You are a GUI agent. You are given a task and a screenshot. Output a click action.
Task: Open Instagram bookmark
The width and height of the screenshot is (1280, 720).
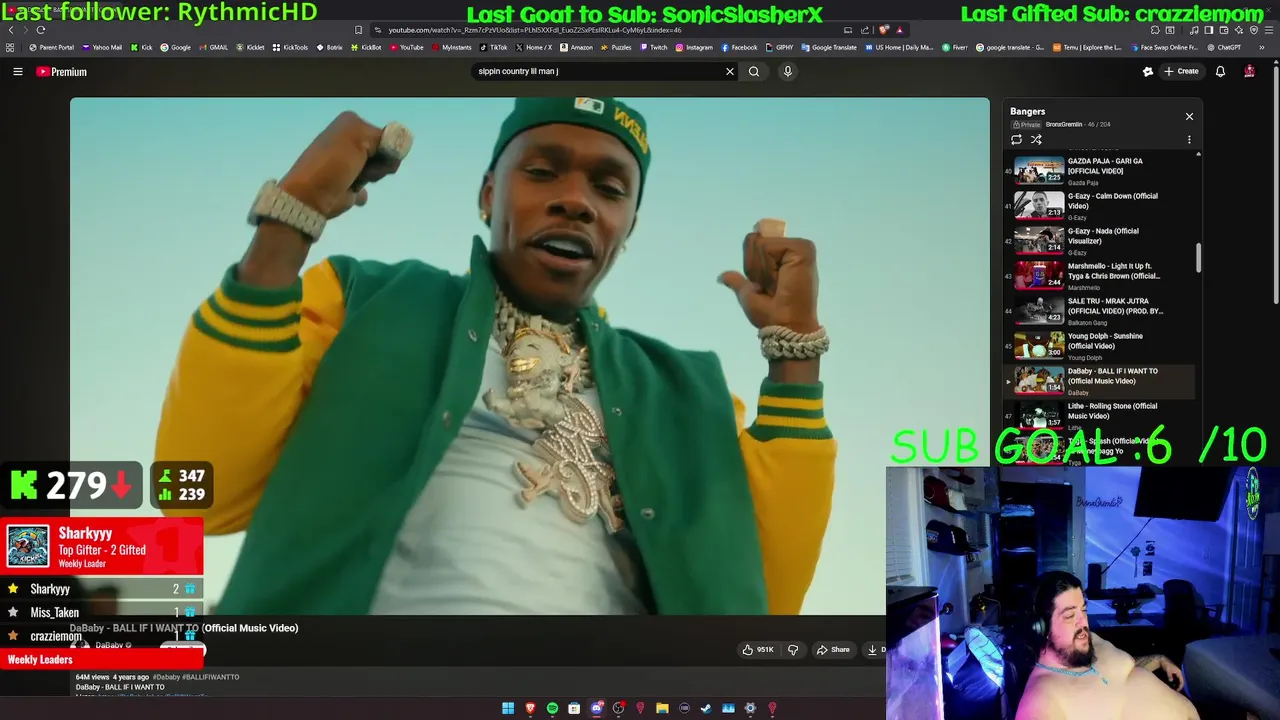click(x=694, y=47)
